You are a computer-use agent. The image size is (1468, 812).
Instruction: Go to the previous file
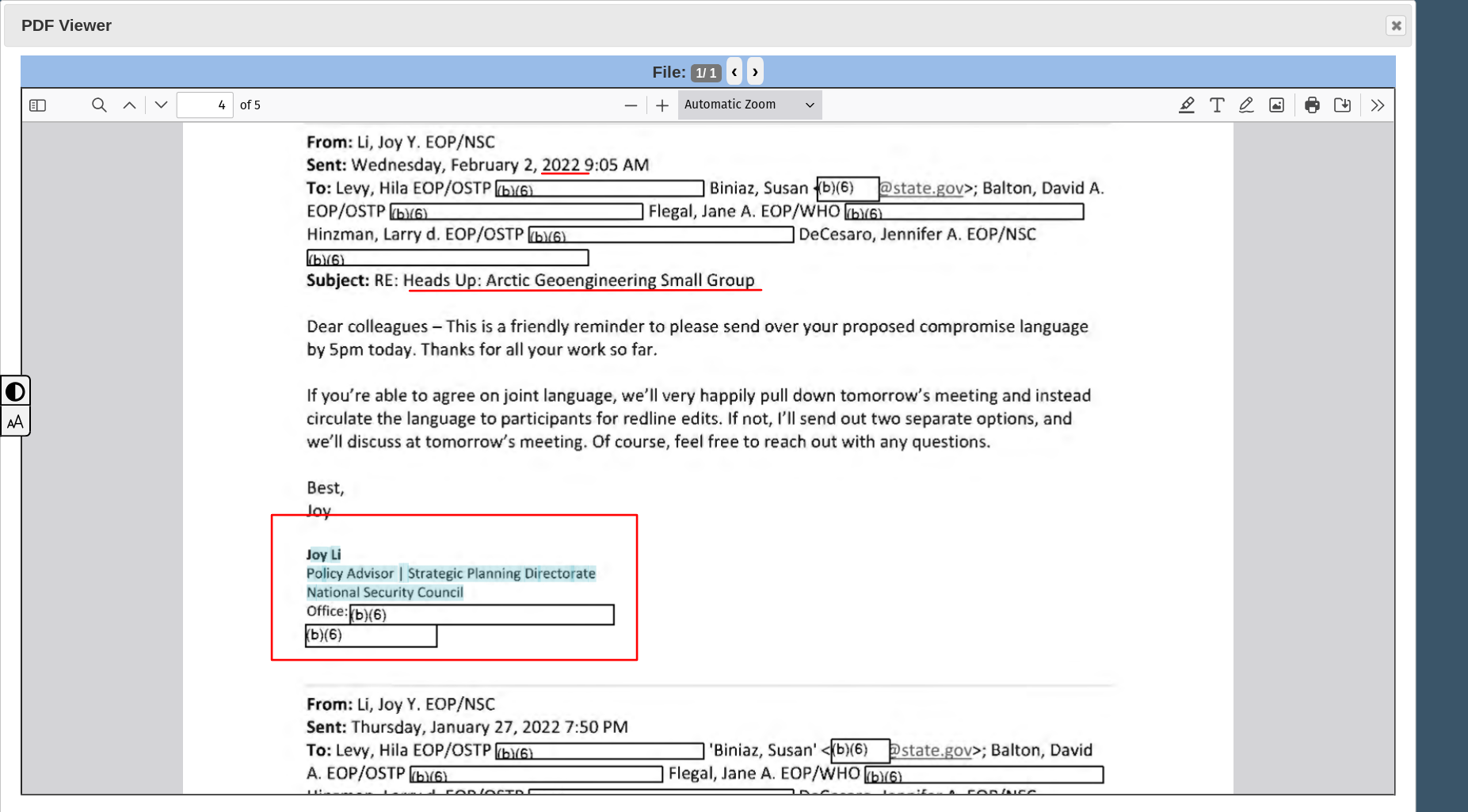(x=734, y=72)
